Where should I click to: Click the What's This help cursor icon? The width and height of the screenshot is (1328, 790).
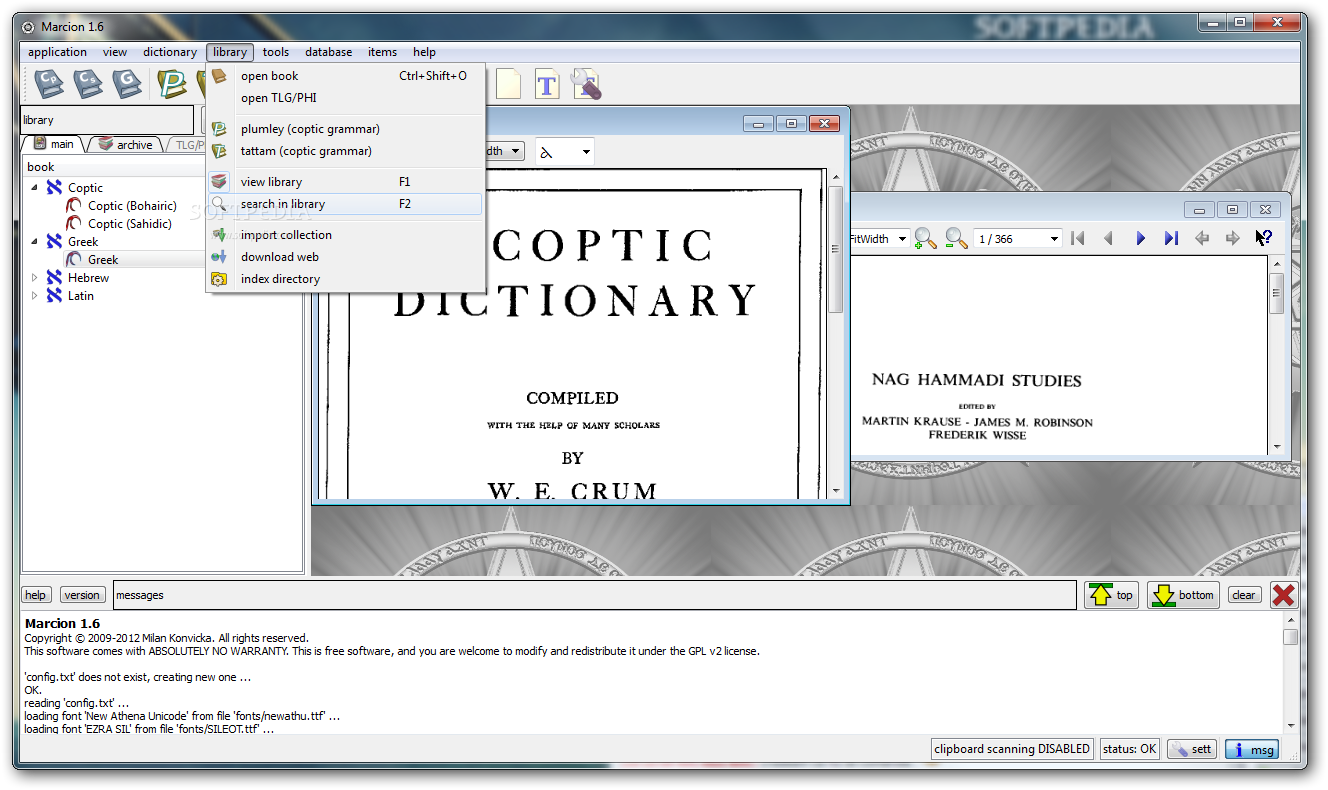[x=1264, y=238]
